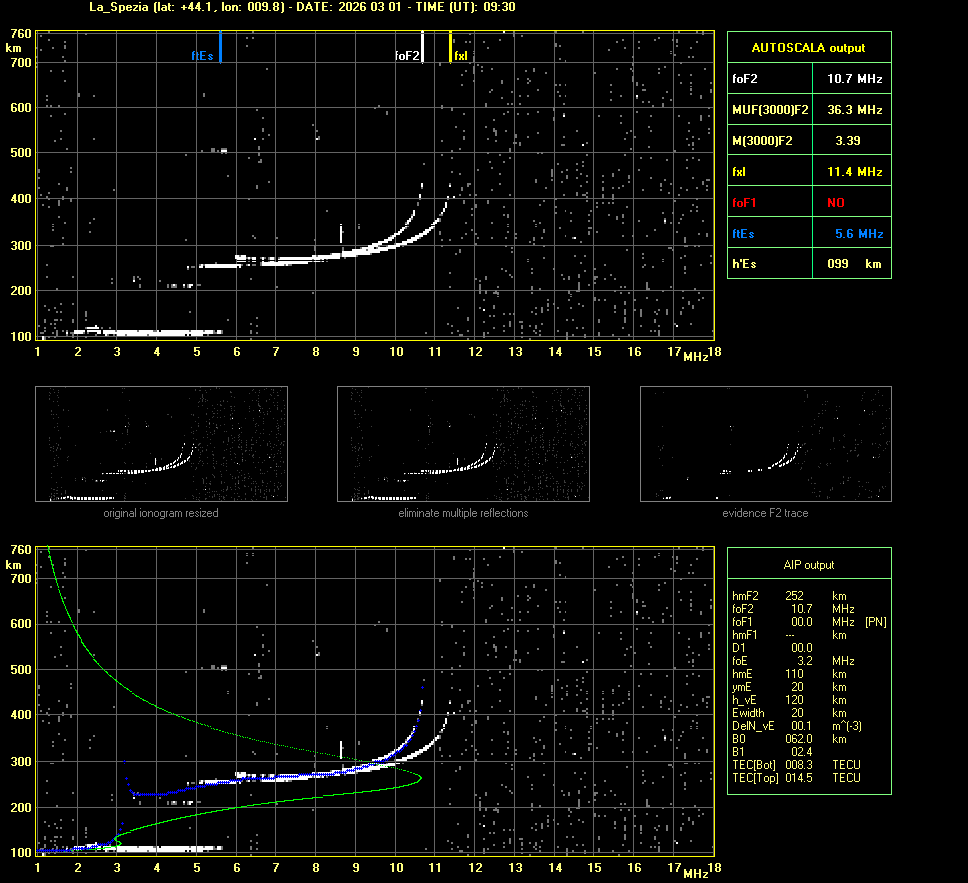Select the M(3000)F2 value 3.39
Image resolution: width=968 pixels, height=883 pixels.
(x=848, y=141)
